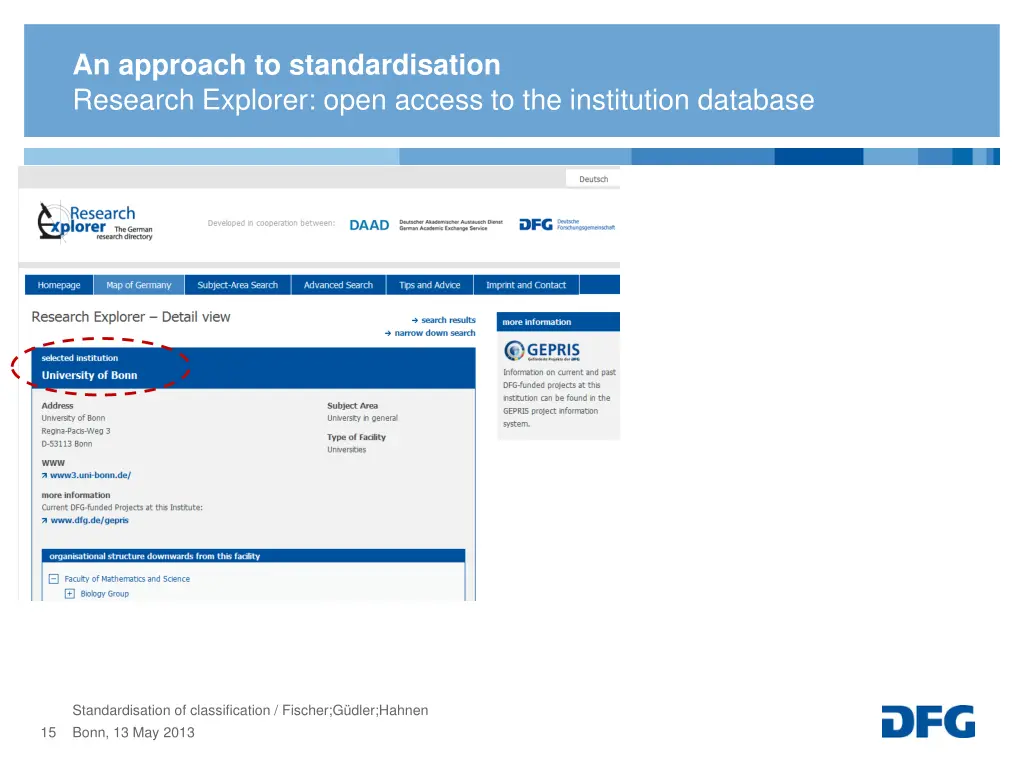This screenshot has height=768, width=1024.
Task: Expand the Biology Group node
Action: point(70,594)
